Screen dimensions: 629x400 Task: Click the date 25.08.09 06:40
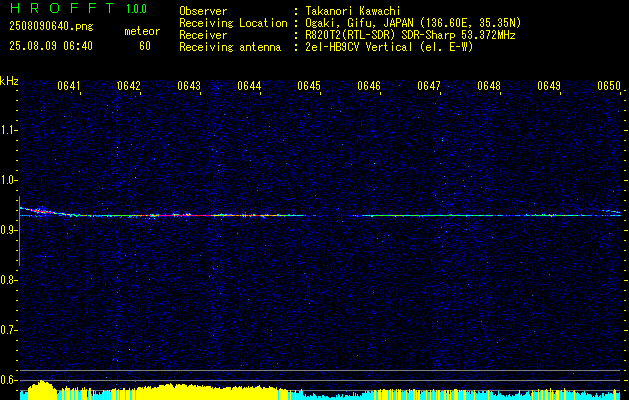(51, 46)
